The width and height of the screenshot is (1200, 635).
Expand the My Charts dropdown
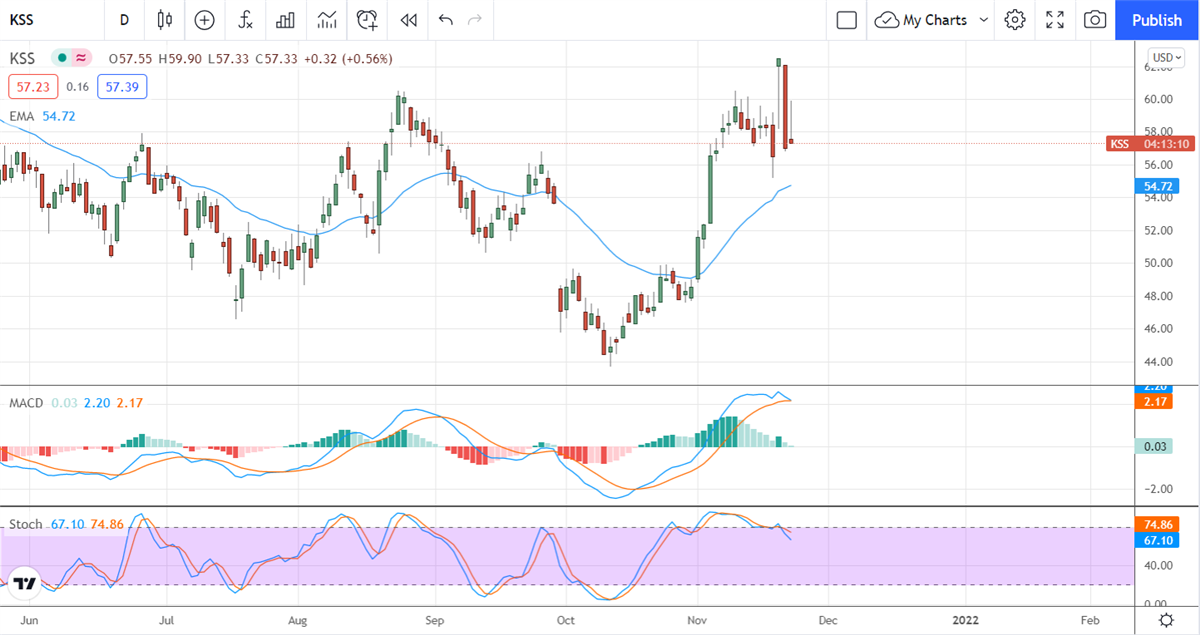(x=984, y=20)
